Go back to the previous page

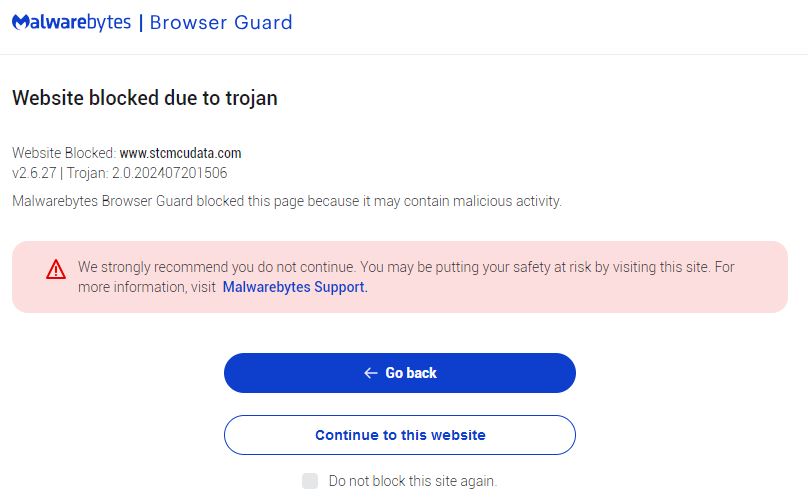[399, 373]
